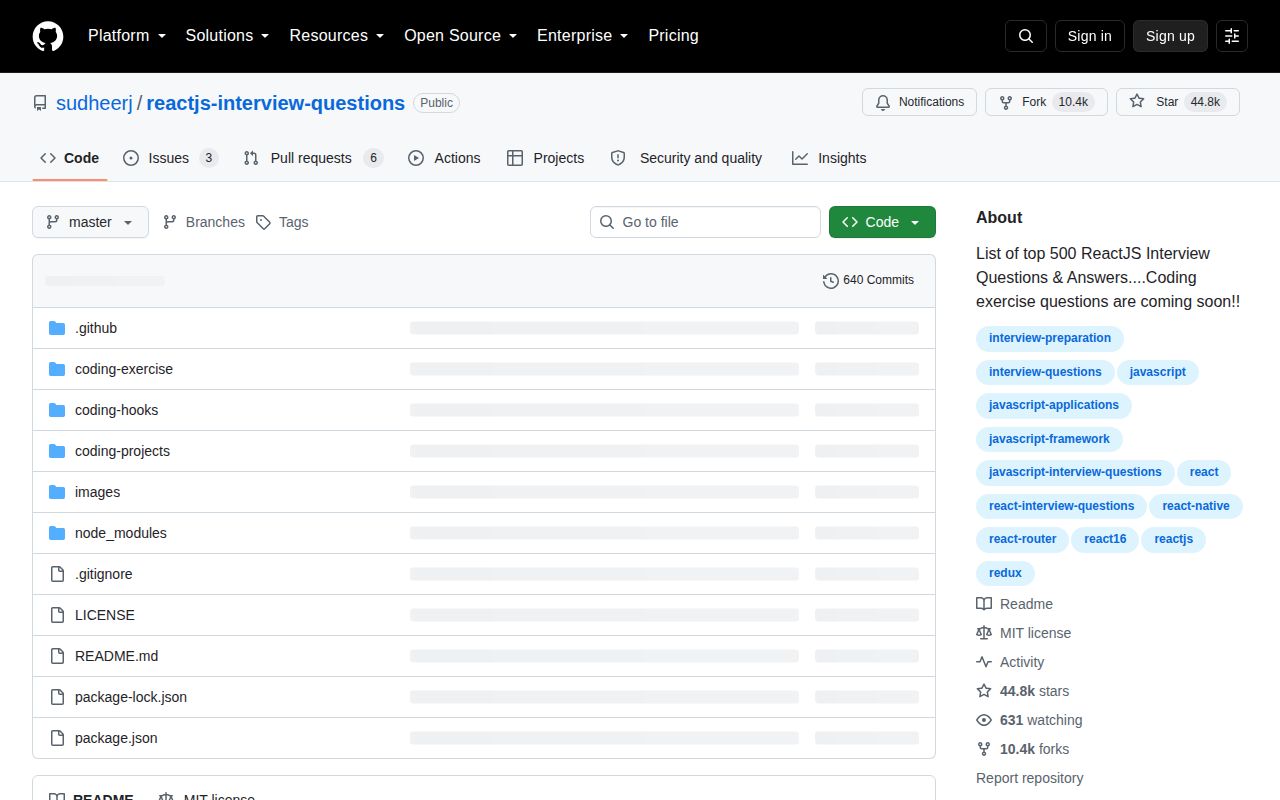The width and height of the screenshot is (1280, 800).
Task: Select the javascript-framework topic tag
Action: coord(1049,439)
